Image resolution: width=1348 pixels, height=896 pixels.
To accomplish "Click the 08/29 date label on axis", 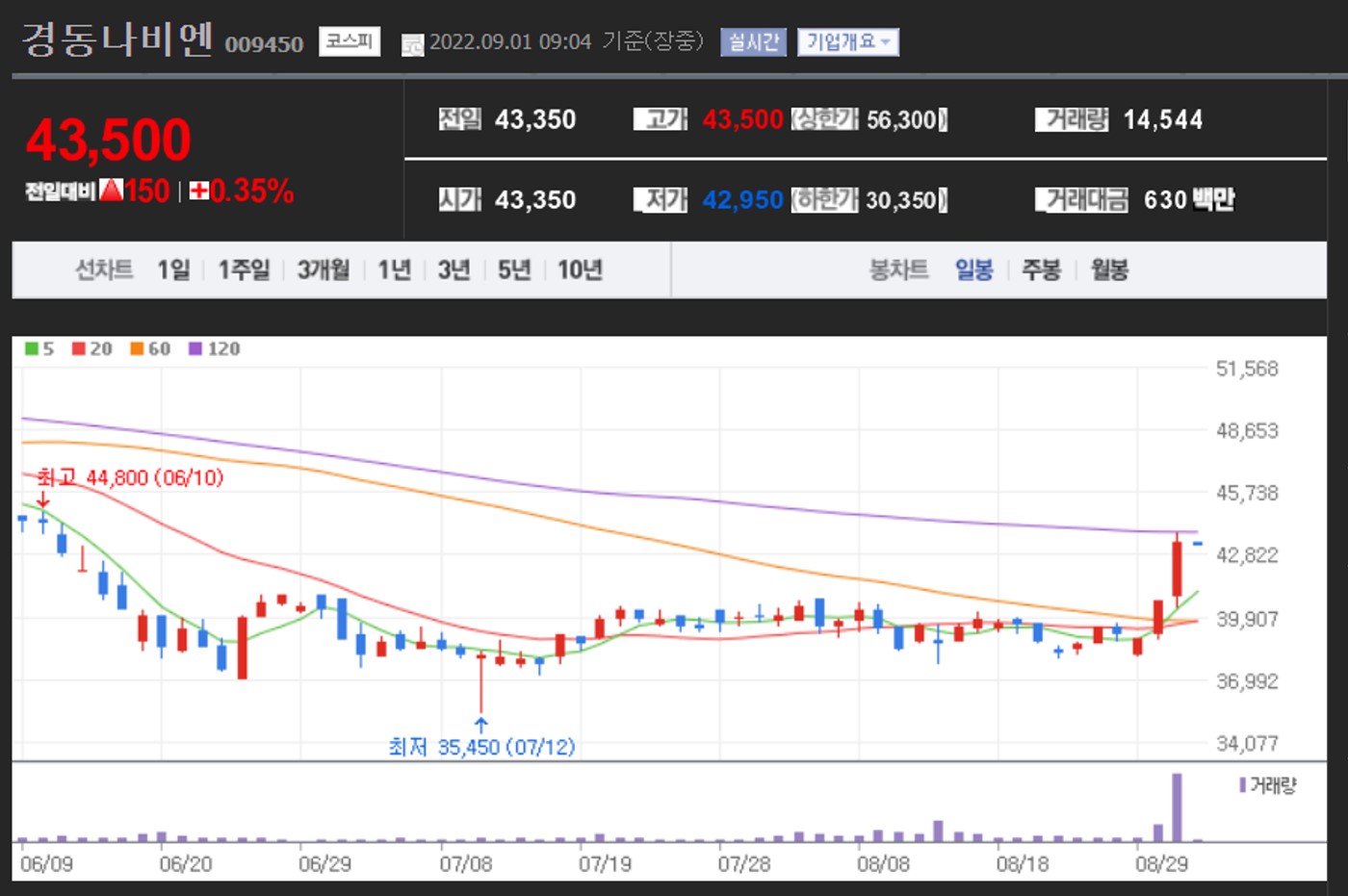I will point(1161,864).
